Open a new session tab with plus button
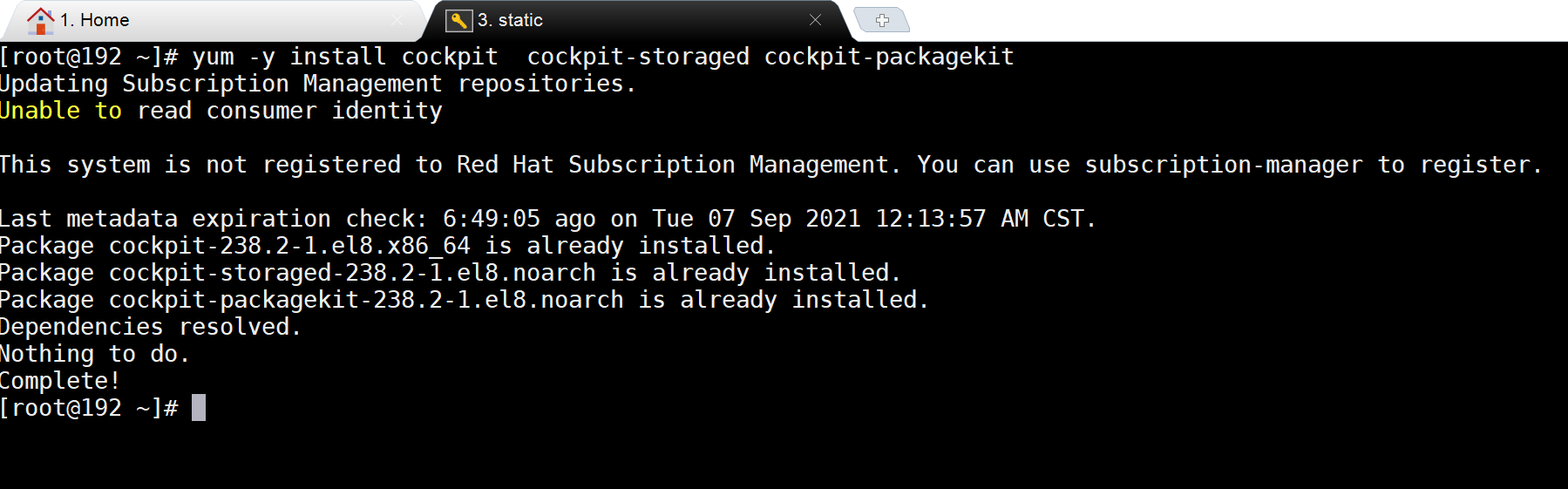Image resolution: width=1568 pixels, height=489 pixels. click(882, 20)
